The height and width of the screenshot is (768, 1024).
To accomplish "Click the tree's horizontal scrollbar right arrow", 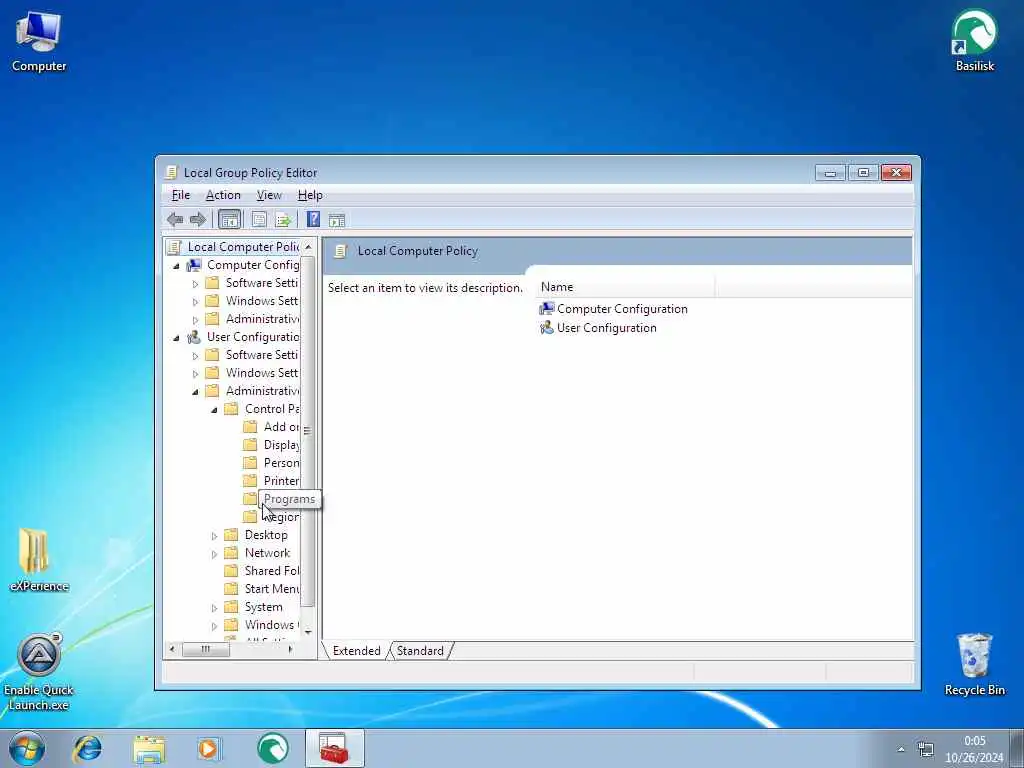I will [x=291, y=649].
